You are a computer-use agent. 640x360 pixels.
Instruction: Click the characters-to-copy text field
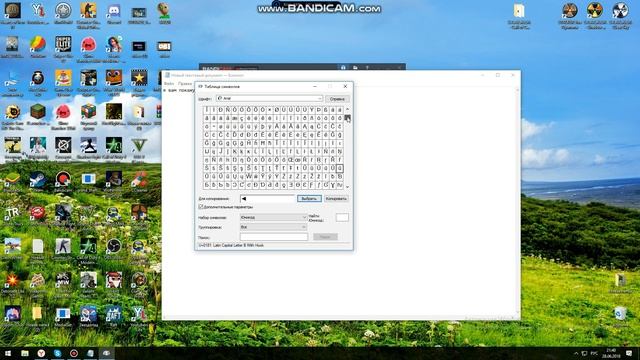tap(267, 199)
